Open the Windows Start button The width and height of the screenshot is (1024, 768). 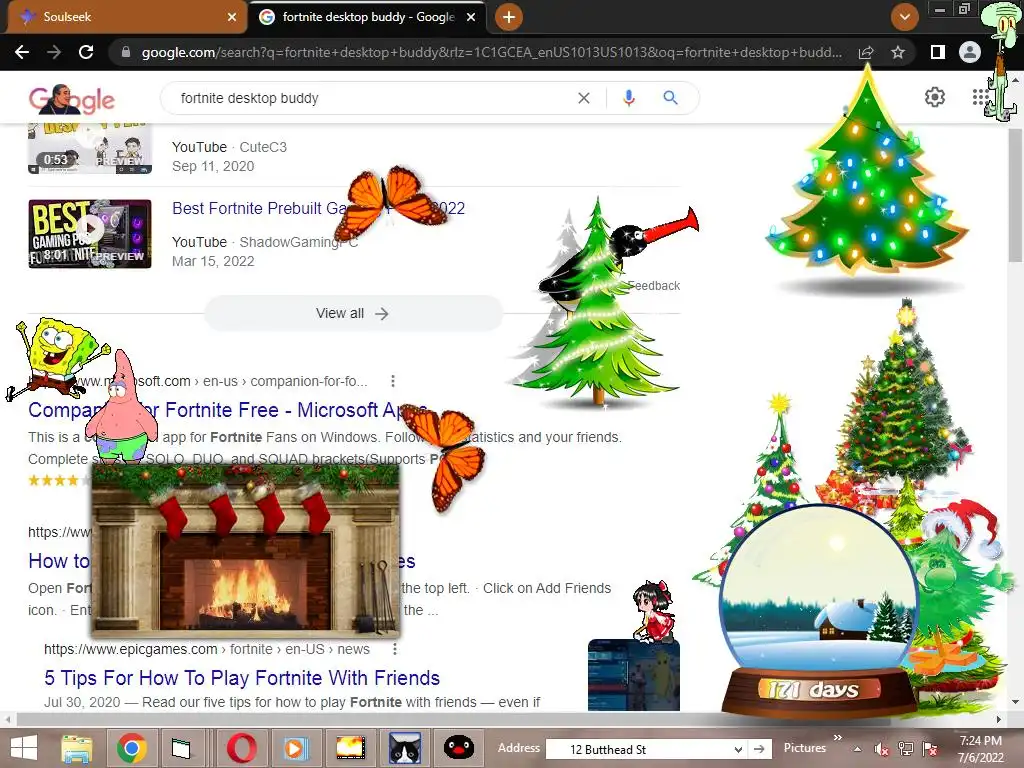coord(24,748)
